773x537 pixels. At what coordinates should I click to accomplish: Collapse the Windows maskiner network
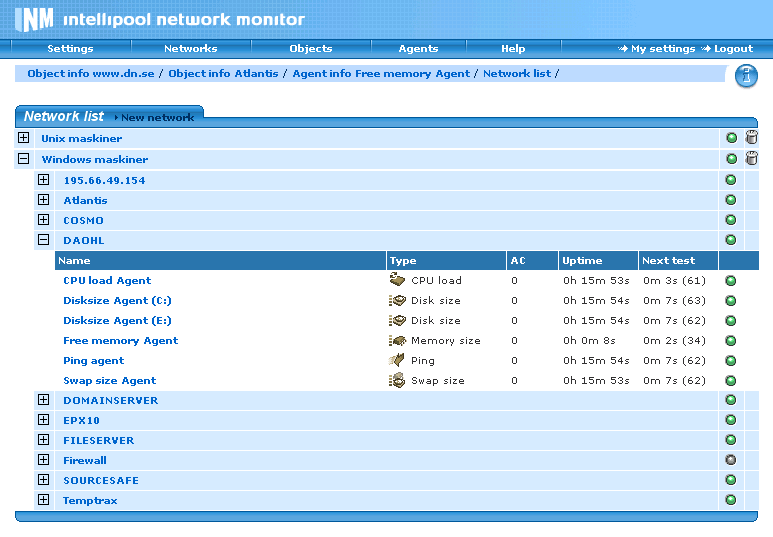[24, 159]
